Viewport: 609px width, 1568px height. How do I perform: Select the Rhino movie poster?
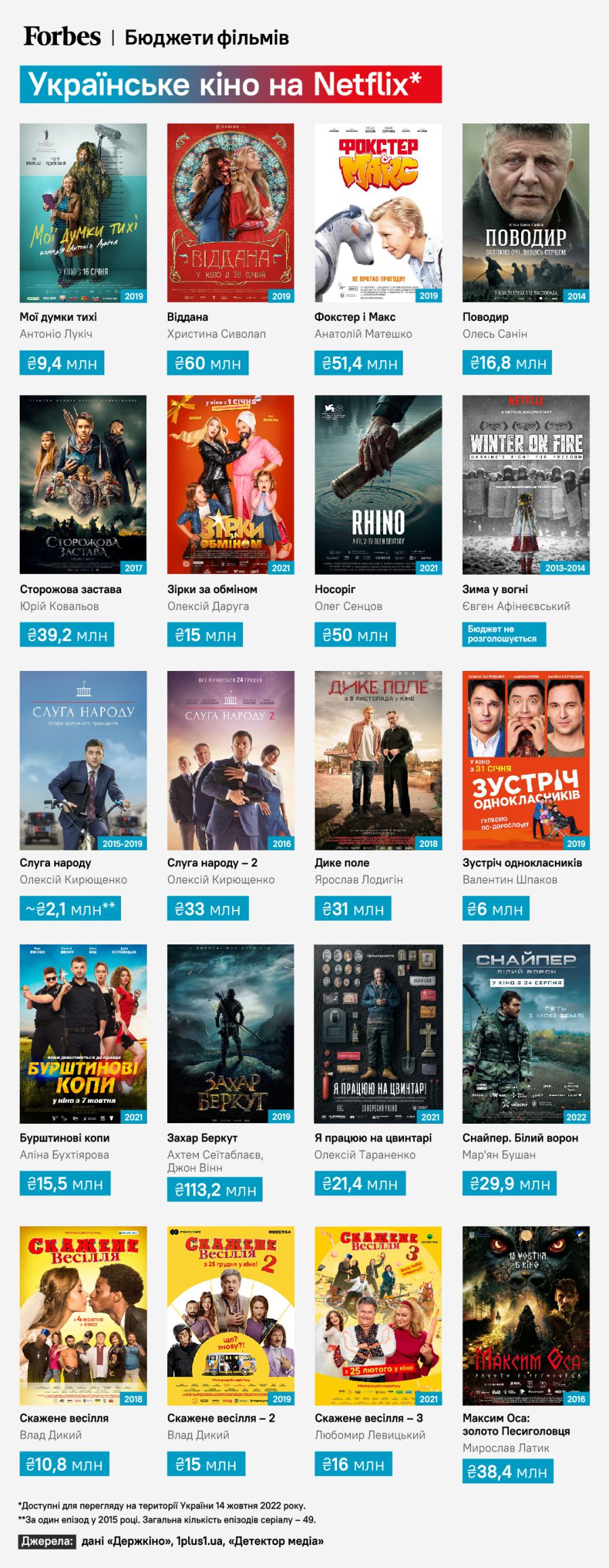click(378, 485)
